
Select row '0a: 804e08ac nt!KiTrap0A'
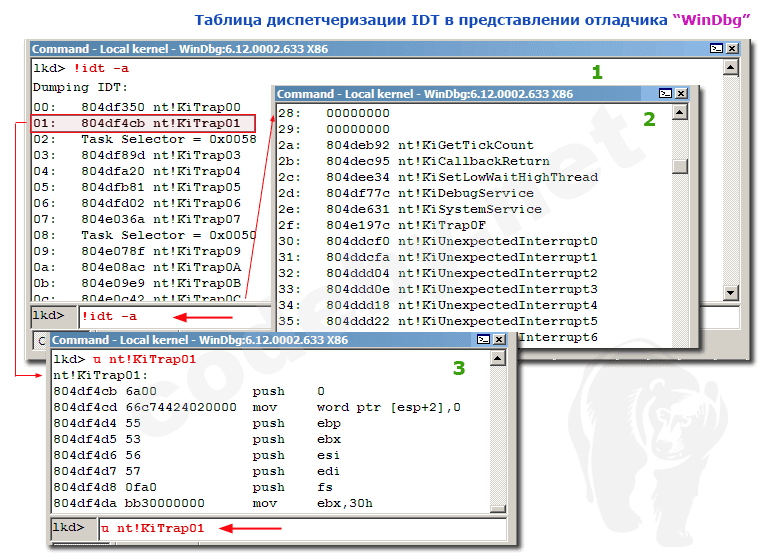(x=137, y=267)
